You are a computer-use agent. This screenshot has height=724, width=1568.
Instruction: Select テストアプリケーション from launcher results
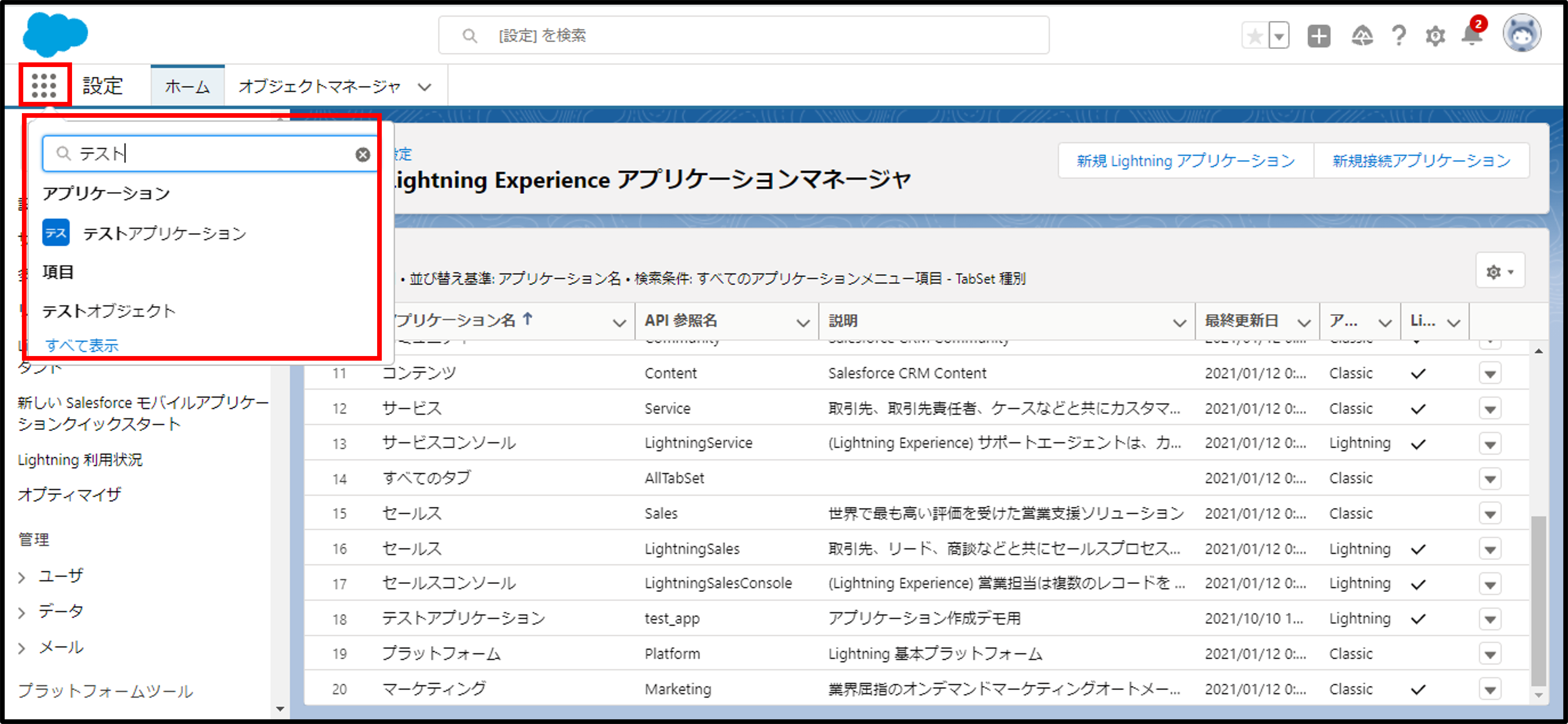164,233
